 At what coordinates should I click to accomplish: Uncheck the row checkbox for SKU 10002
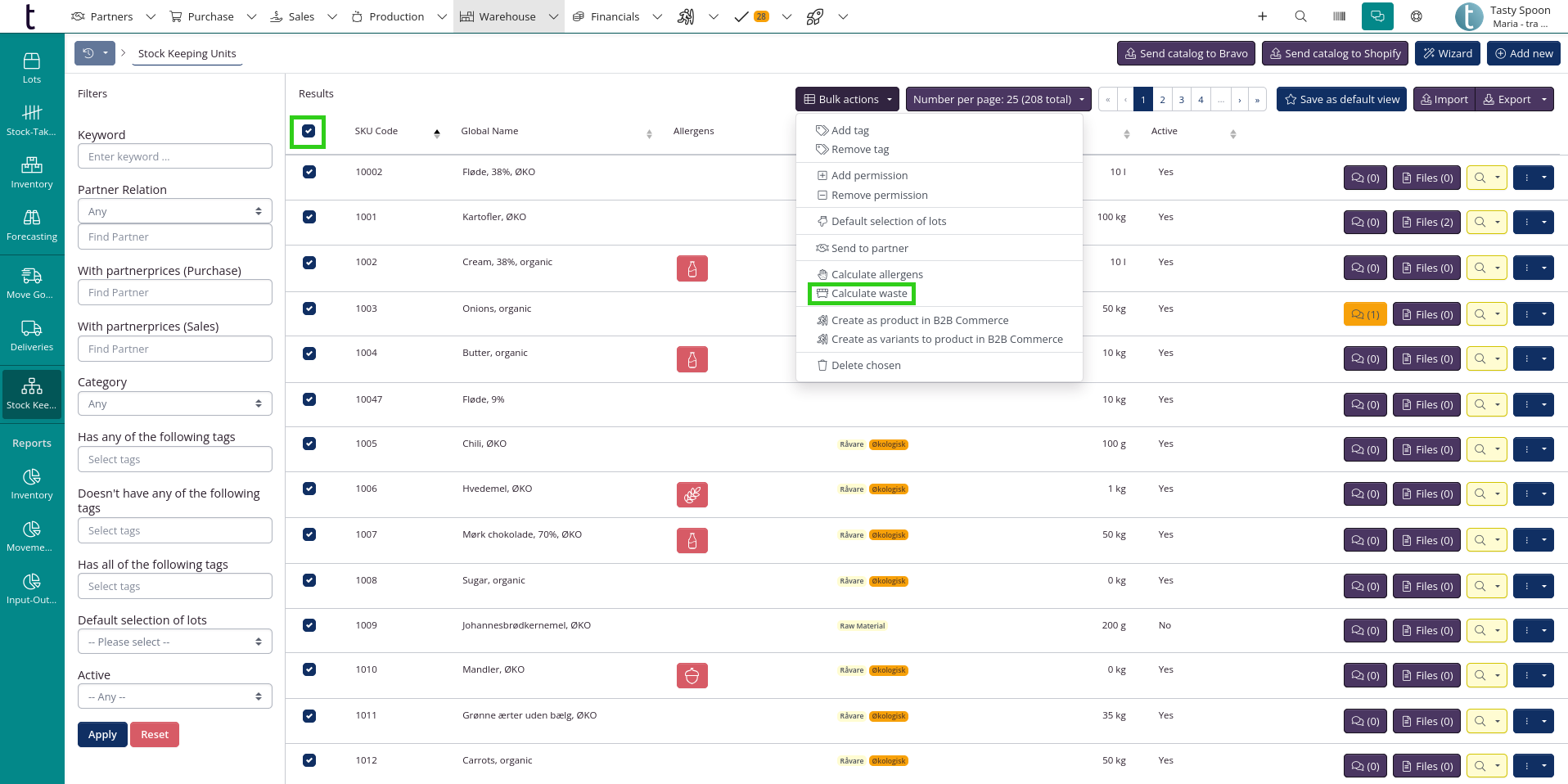[x=309, y=172]
